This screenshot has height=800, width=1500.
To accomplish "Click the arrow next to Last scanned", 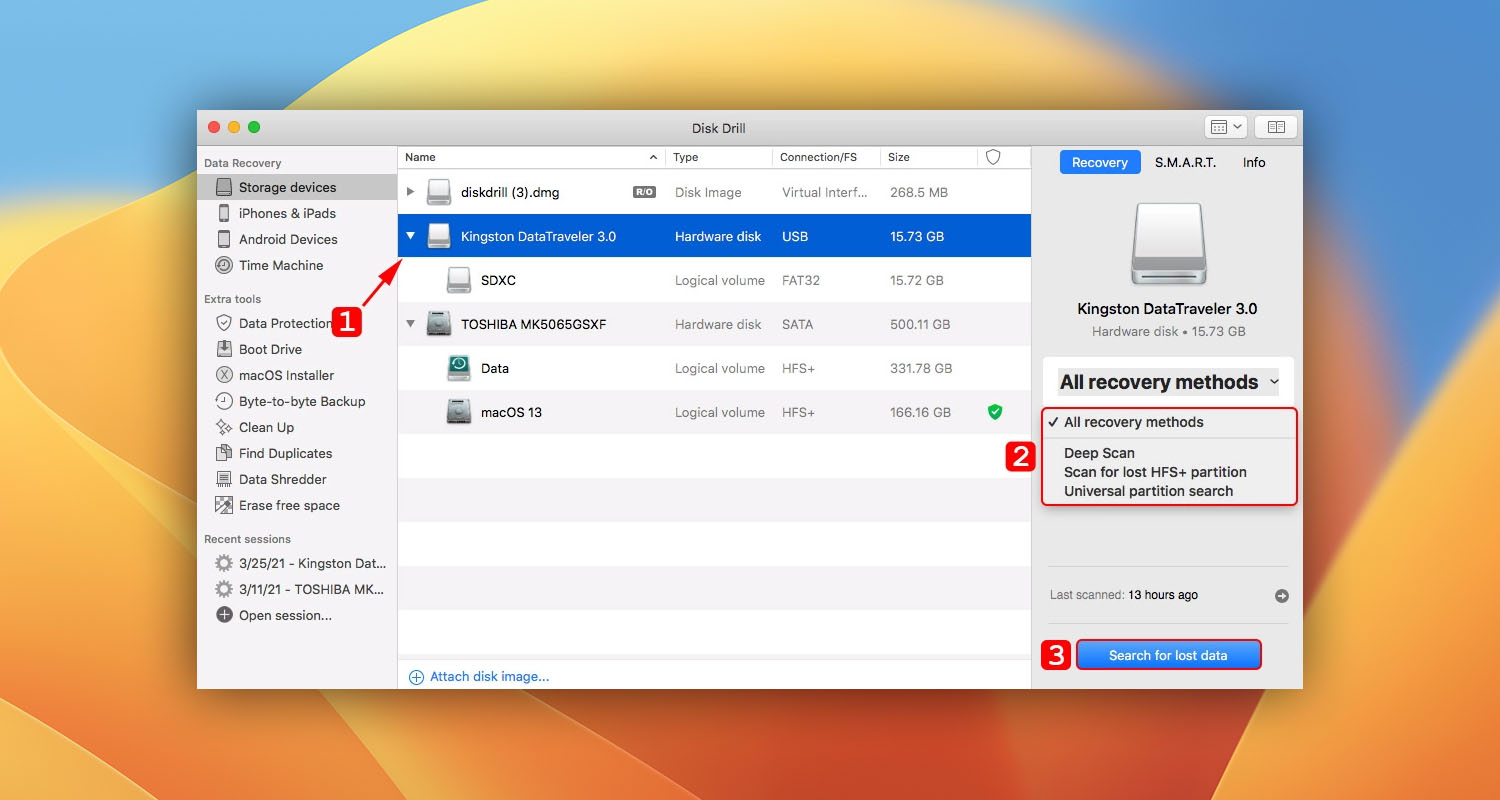I will coord(1282,596).
